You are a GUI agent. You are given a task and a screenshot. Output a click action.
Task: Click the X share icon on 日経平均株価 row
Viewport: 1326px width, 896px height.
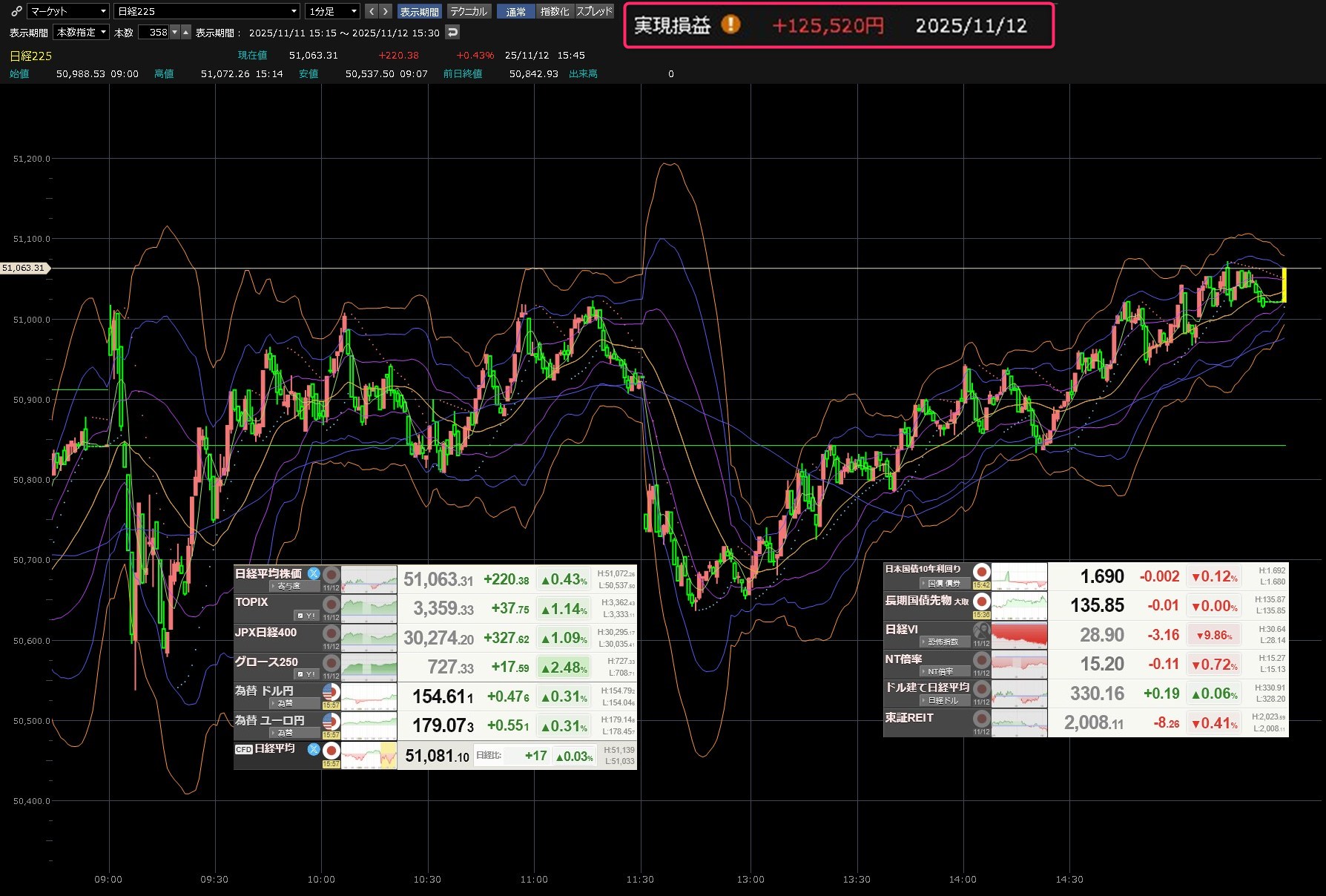[x=314, y=573]
